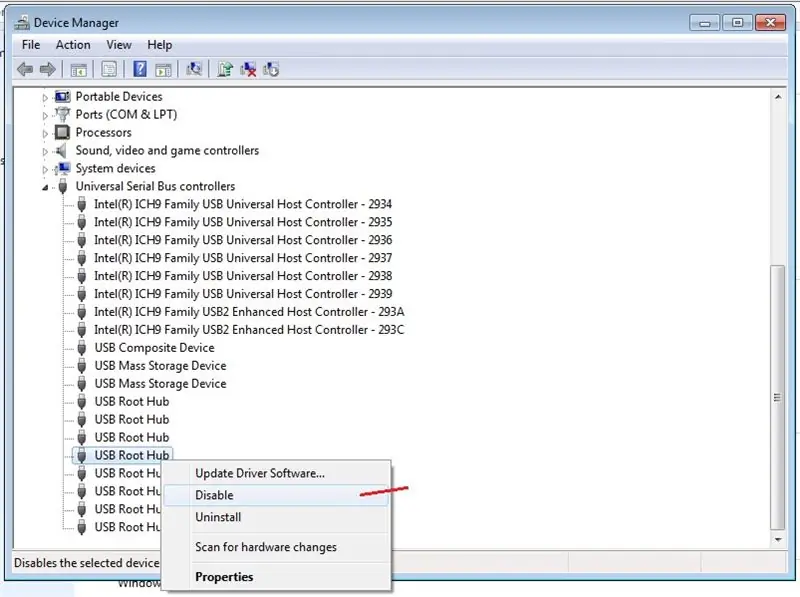Choose Disable in the context menu
This screenshot has height=597, width=800.
click(x=276, y=495)
